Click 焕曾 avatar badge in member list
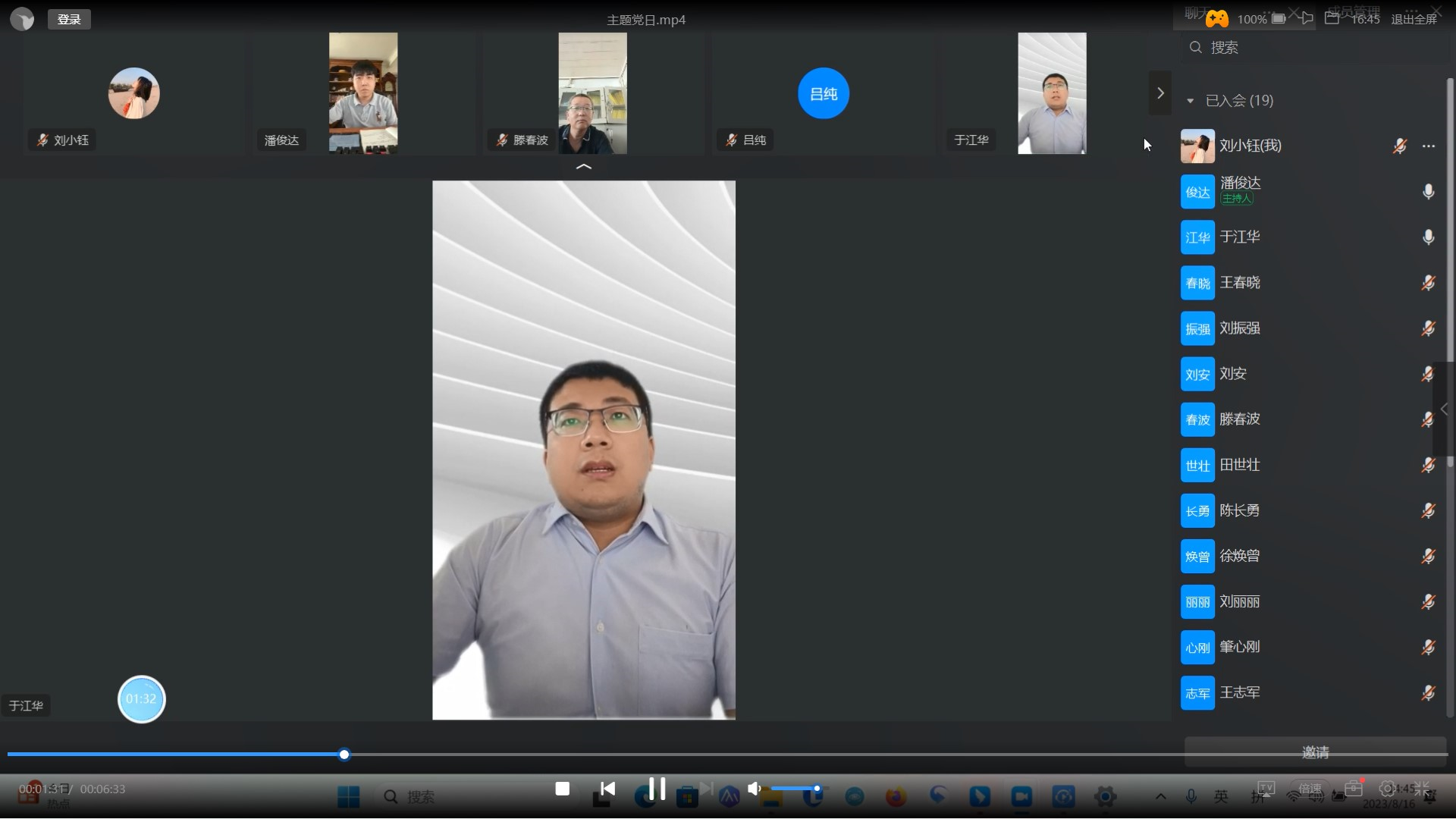This screenshot has height=819, width=1456. click(x=1197, y=556)
